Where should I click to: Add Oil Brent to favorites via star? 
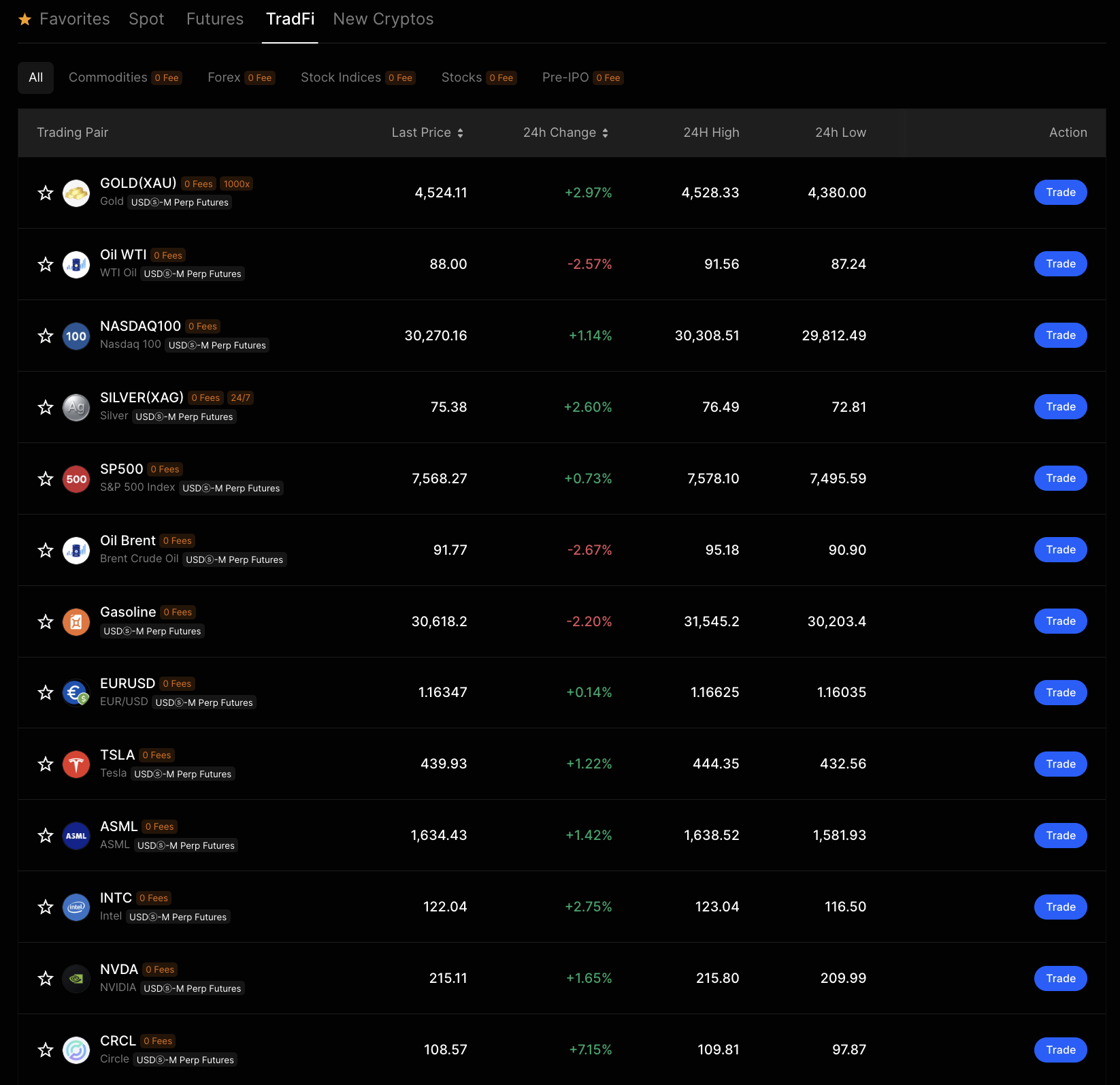tap(46, 551)
